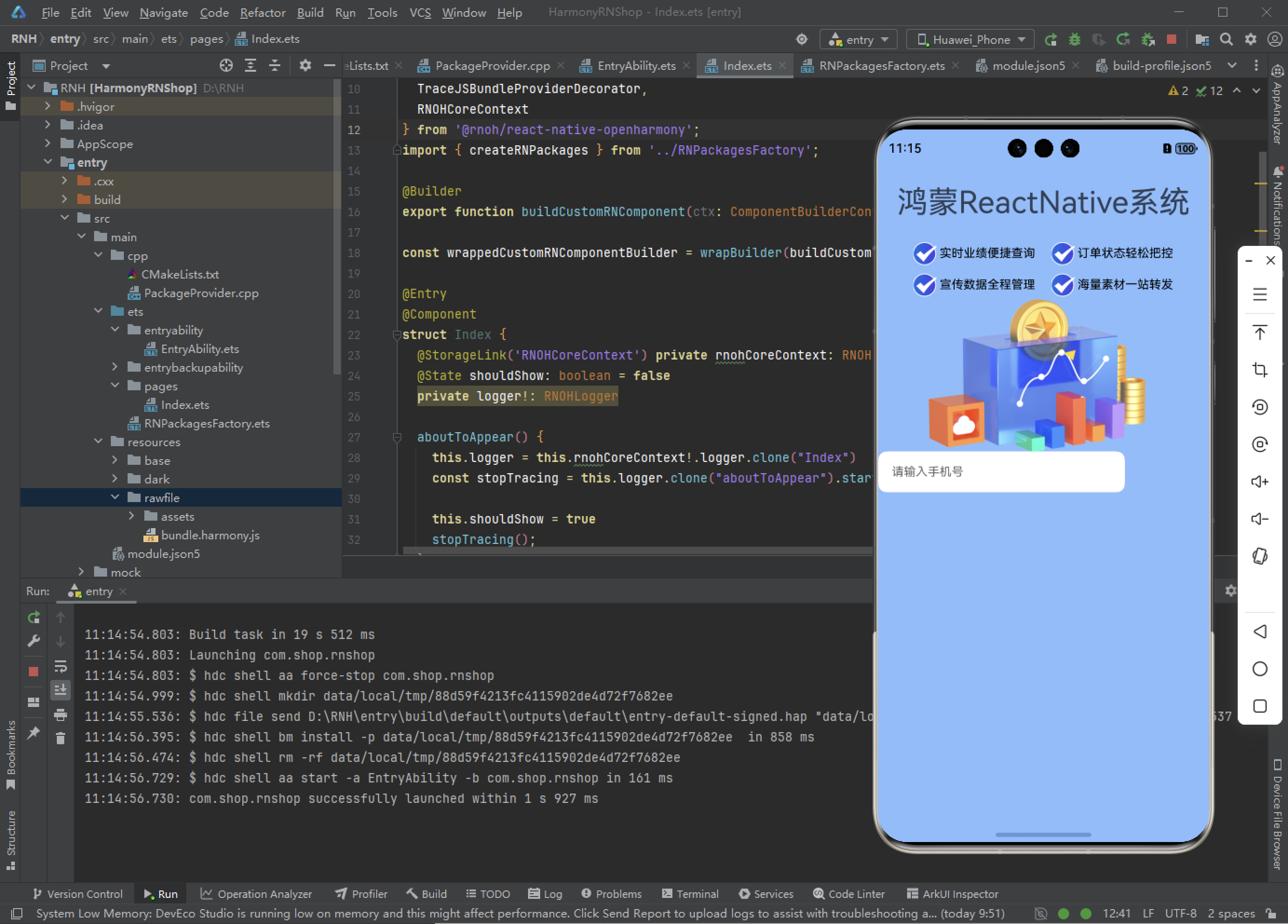Clear Run console with trash icon

[x=60, y=738]
